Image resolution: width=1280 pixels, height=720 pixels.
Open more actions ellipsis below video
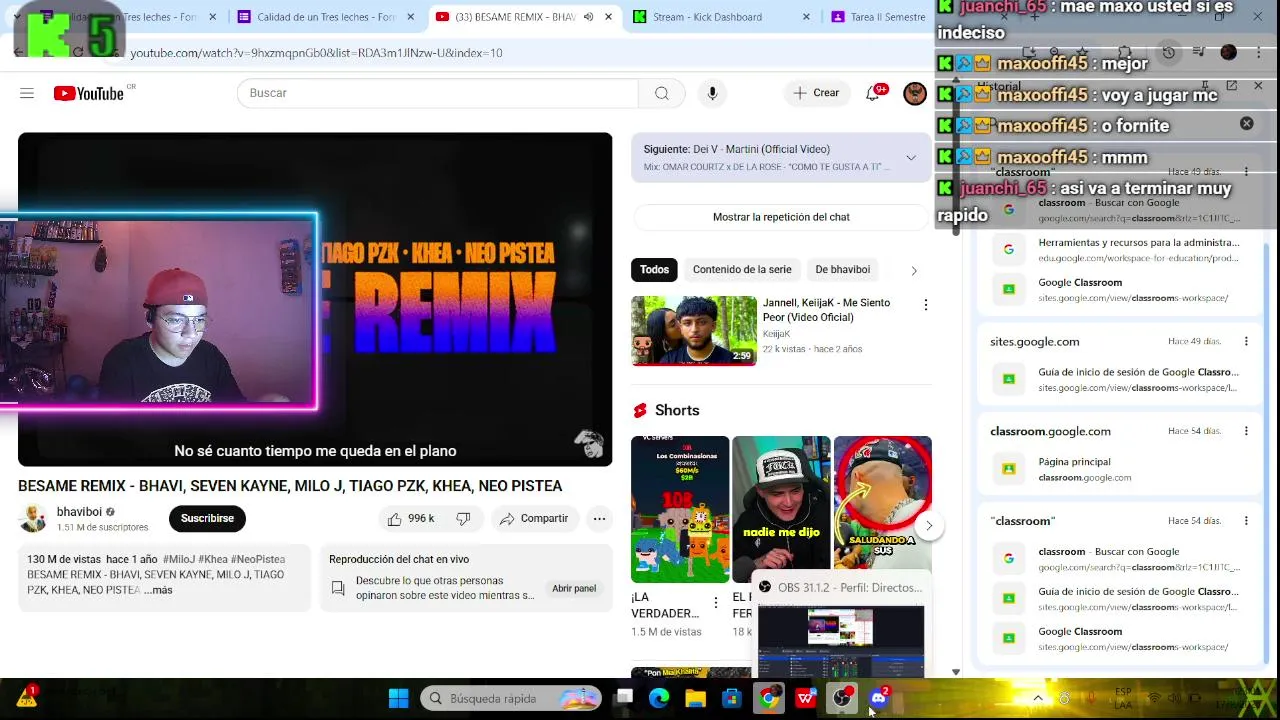coord(599,518)
